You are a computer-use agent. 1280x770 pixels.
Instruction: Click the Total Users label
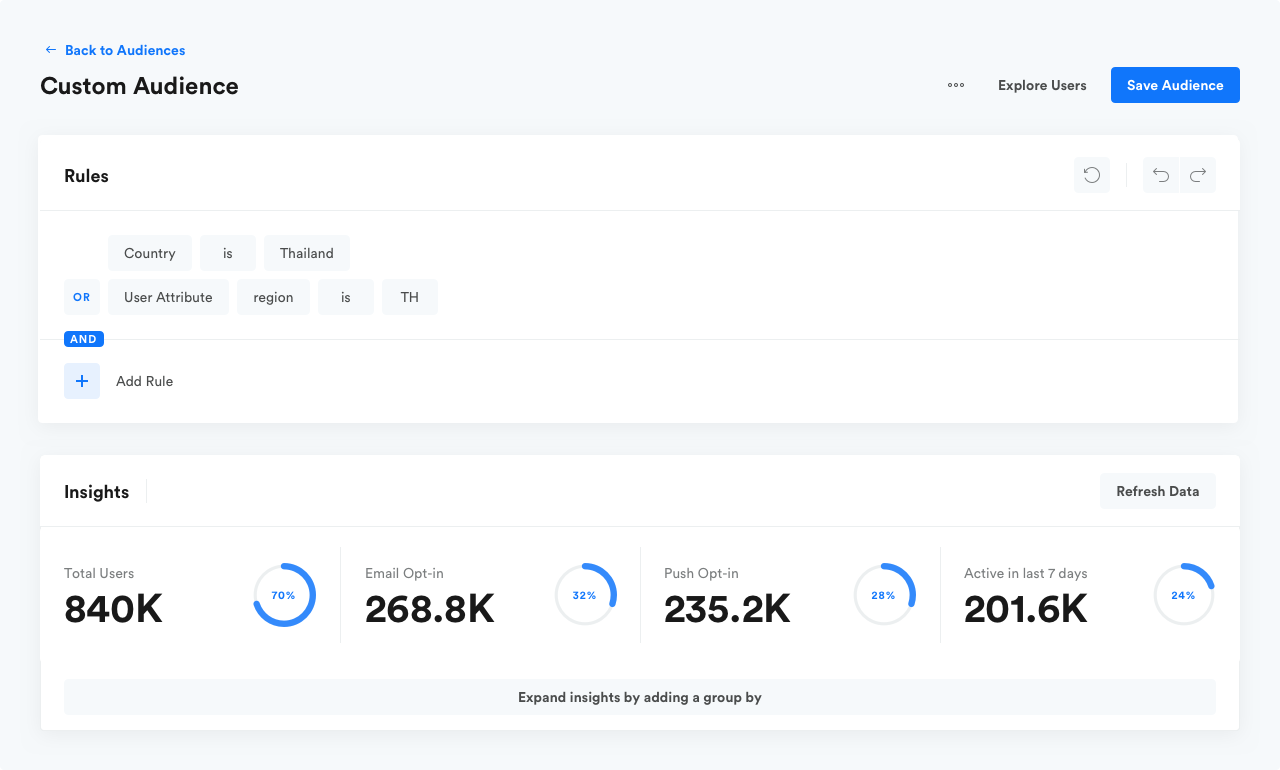[99, 573]
